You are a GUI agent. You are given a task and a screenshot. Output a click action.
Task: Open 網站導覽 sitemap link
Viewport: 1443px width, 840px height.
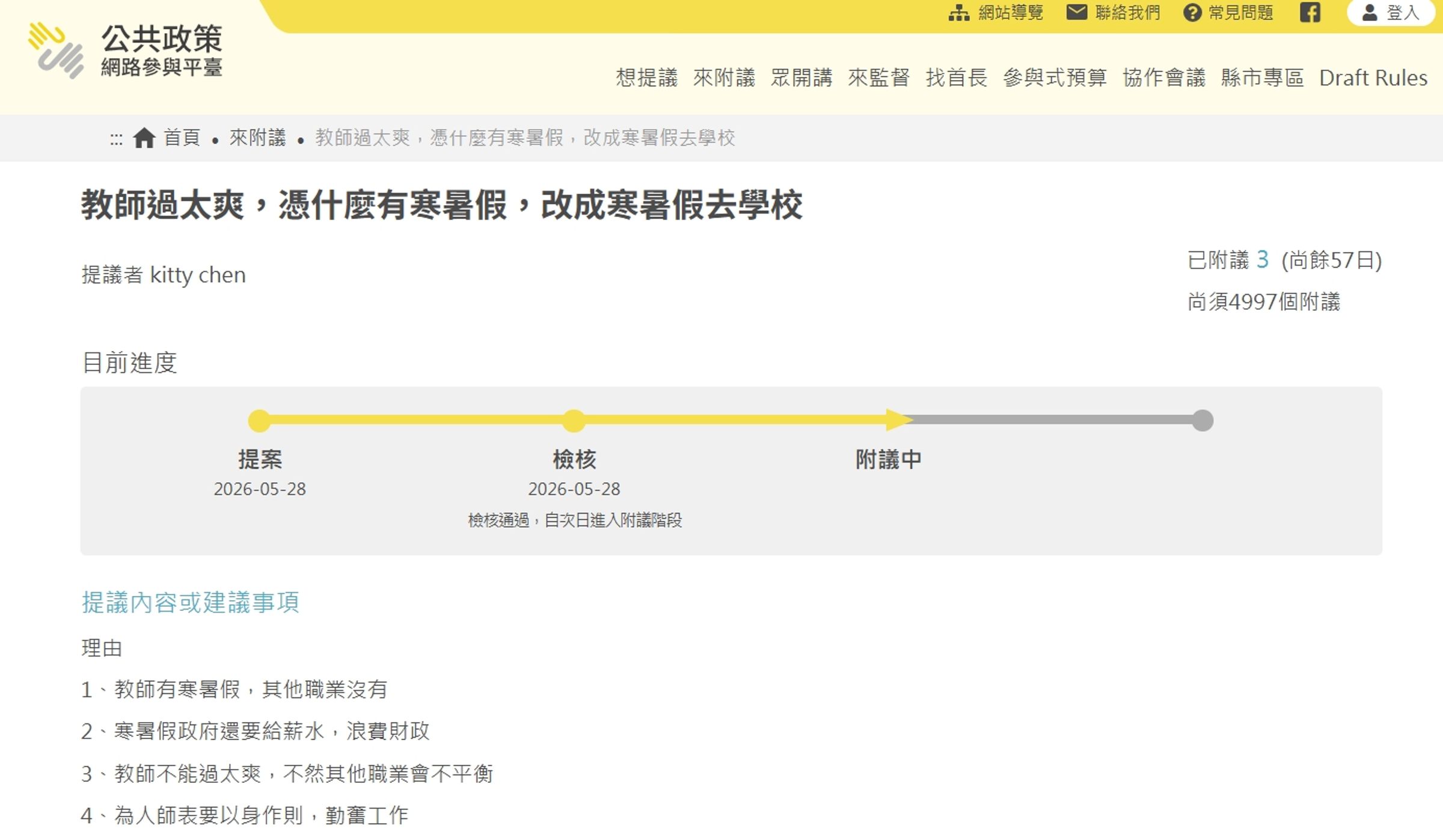point(1010,13)
